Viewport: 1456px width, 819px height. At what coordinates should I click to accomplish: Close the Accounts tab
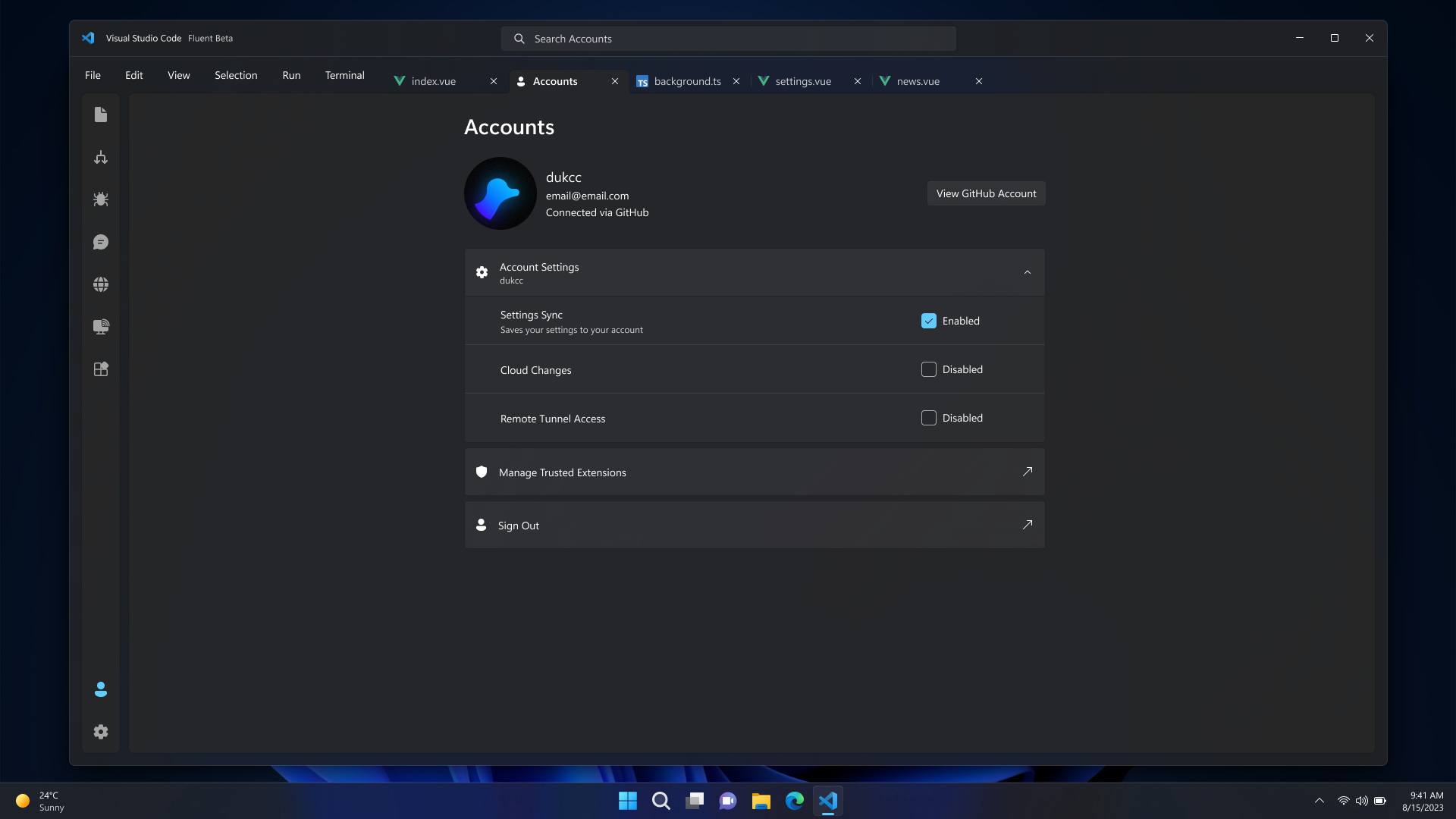615,81
